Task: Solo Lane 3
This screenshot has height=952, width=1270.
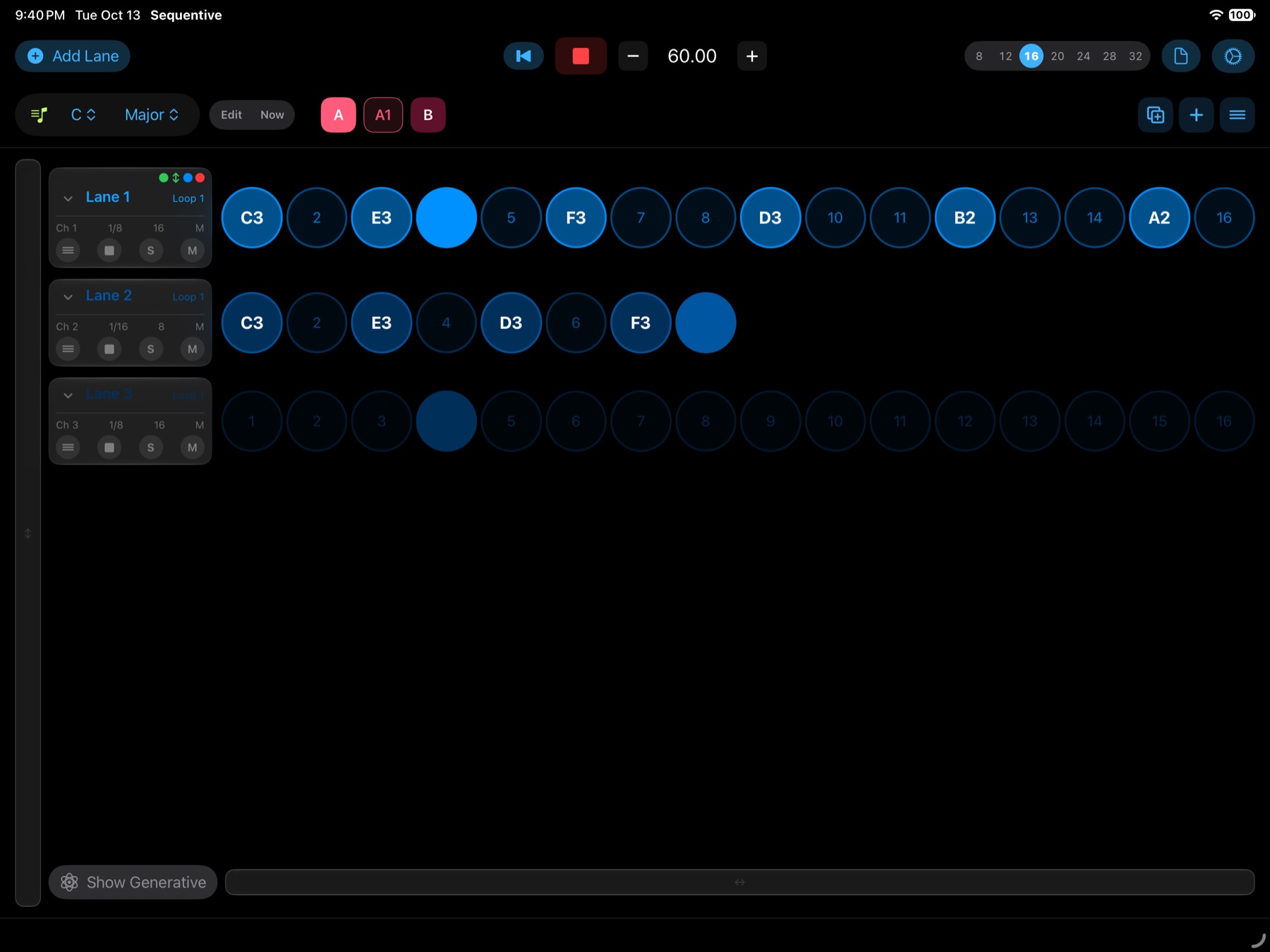Action: click(x=150, y=447)
